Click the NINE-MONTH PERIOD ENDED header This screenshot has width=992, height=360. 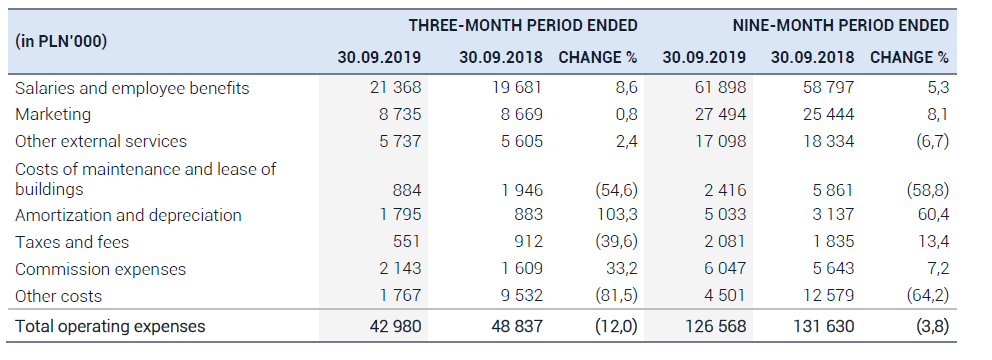tap(841, 26)
